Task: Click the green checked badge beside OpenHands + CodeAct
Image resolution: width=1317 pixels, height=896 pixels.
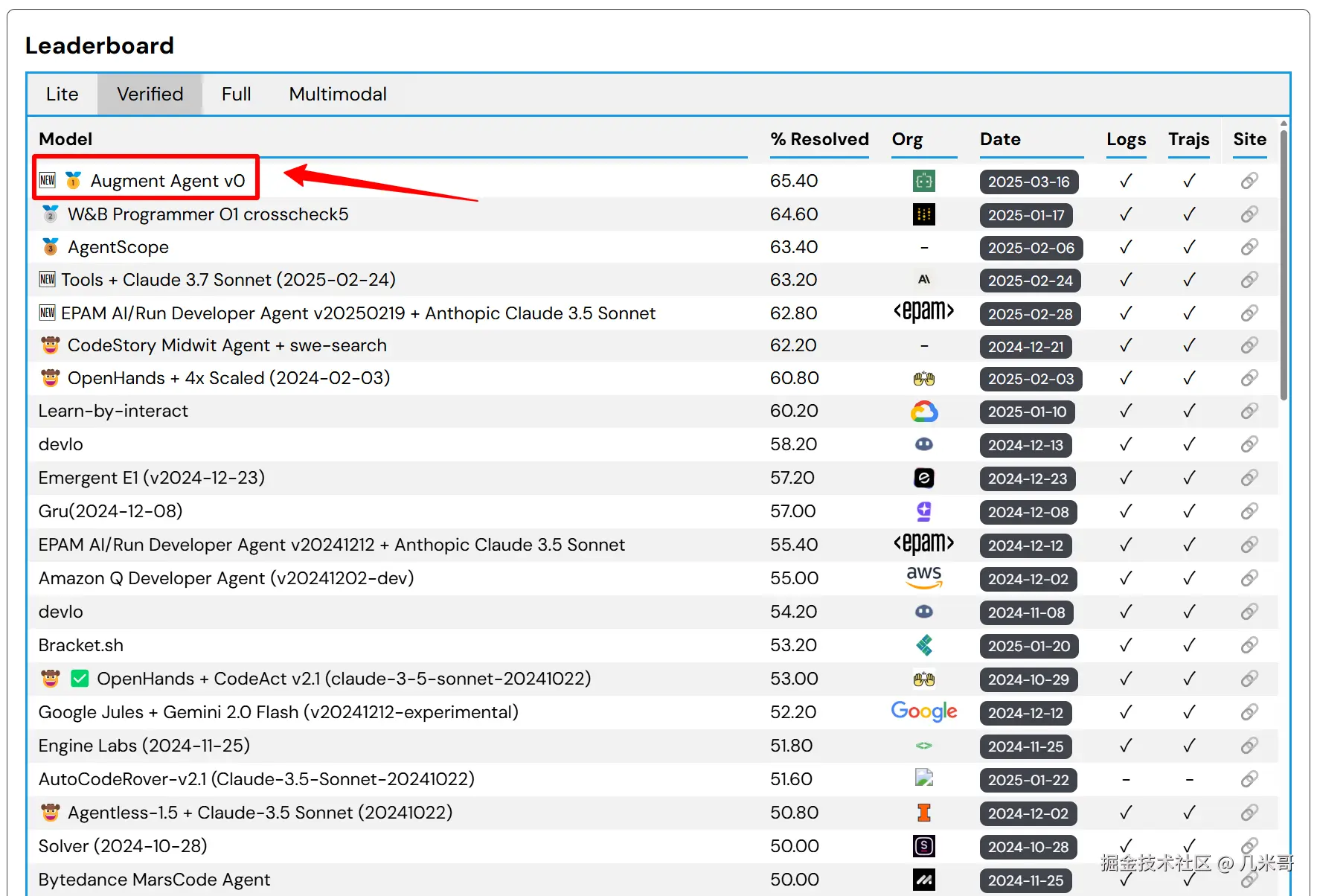Action: [80, 679]
